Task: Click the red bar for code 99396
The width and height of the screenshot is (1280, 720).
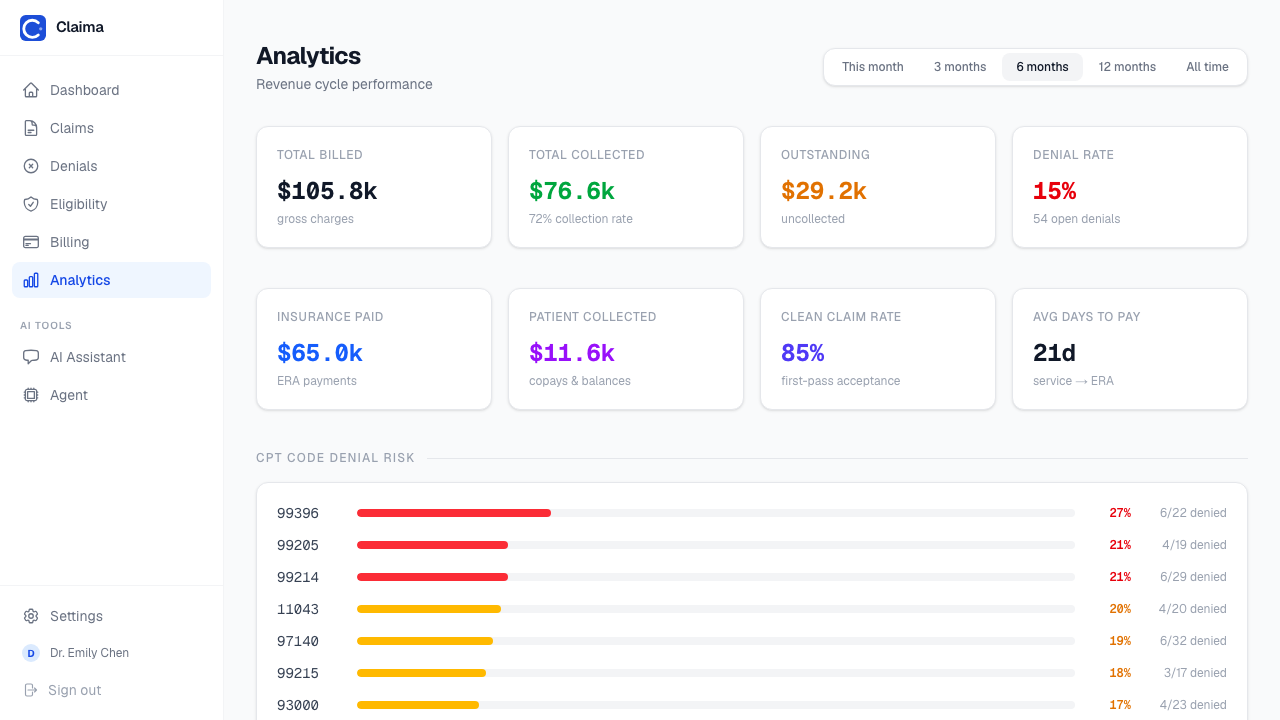Action: click(x=454, y=513)
